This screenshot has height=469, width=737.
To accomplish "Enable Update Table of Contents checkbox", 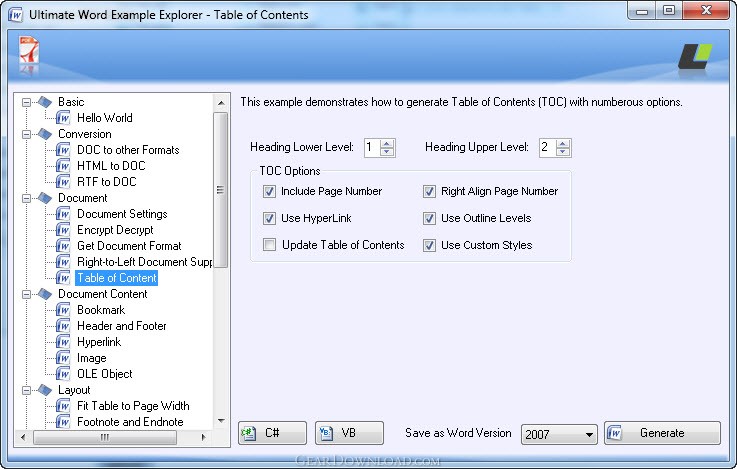I will [x=269, y=245].
